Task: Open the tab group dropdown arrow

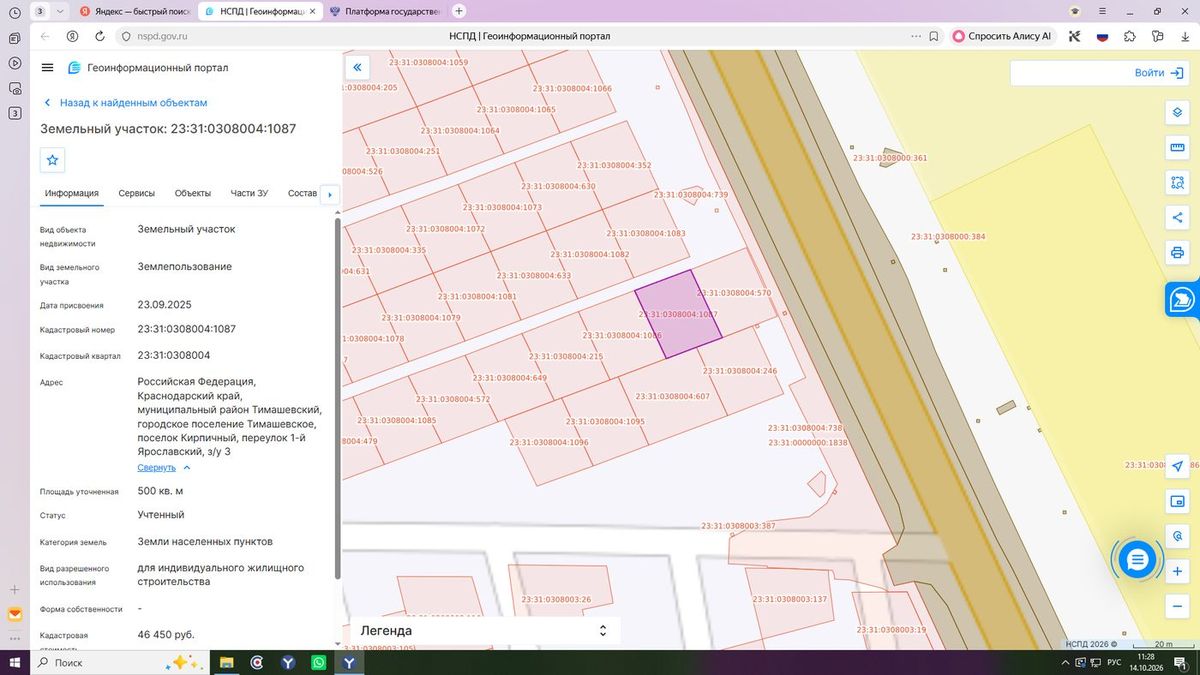Action: click(x=62, y=11)
